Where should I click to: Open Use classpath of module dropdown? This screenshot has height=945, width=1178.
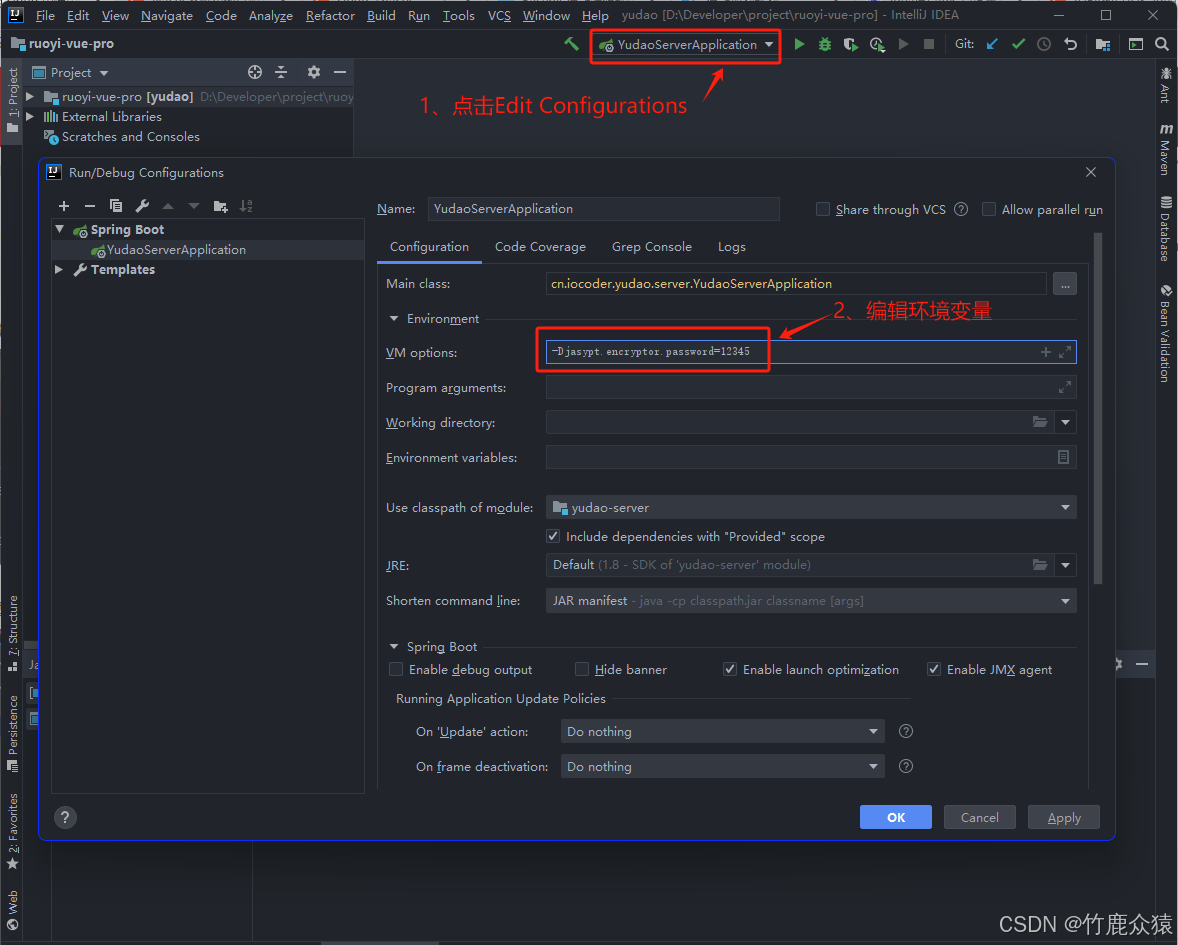click(x=811, y=508)
